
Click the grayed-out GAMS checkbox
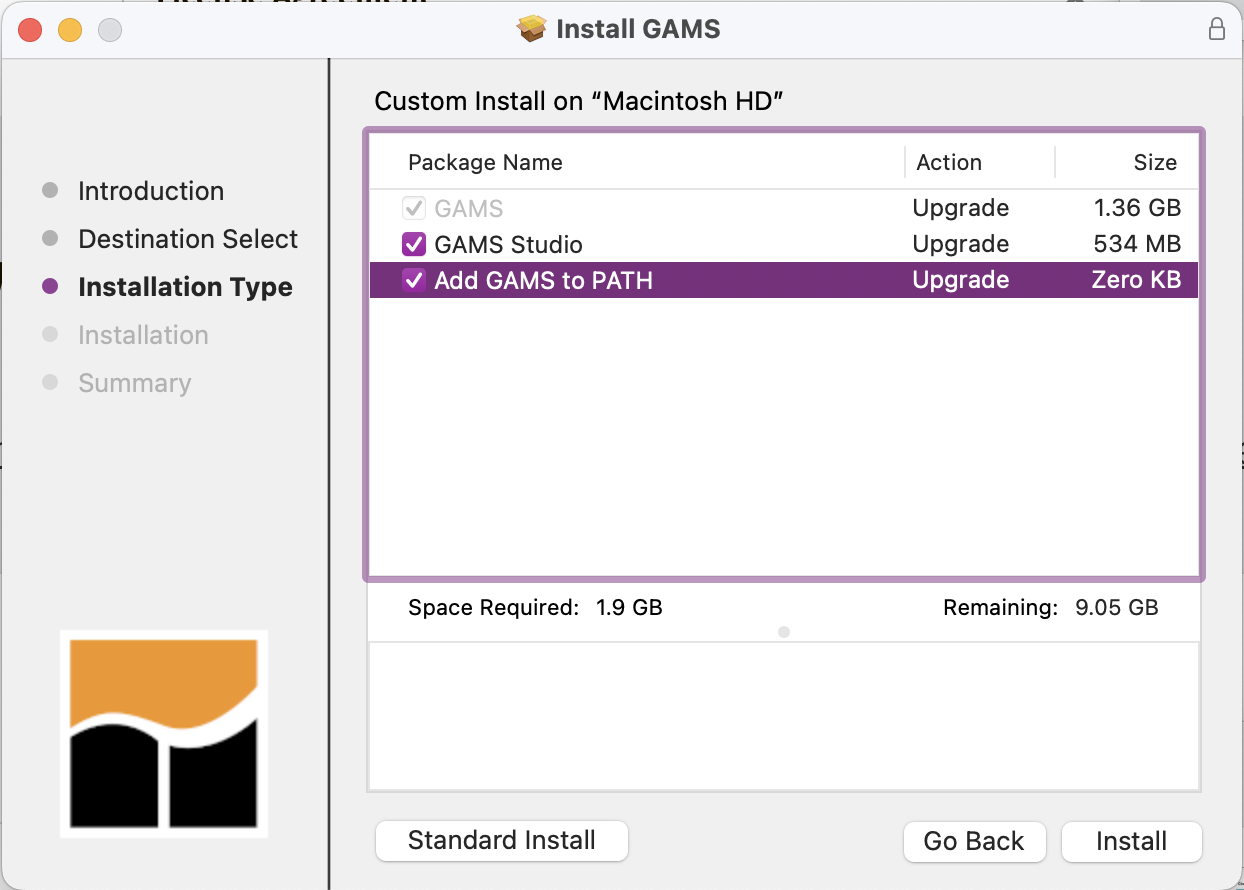(414, 207)
